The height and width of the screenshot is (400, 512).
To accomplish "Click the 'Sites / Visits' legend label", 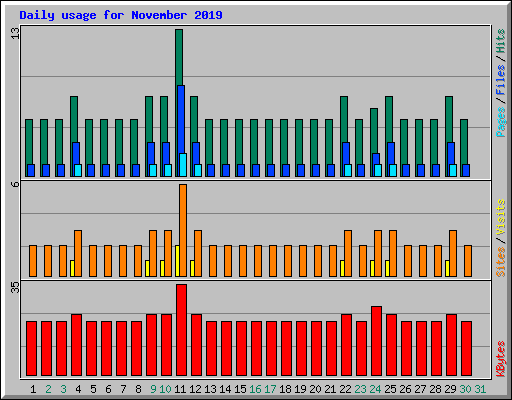I will pyautogui.click(x=500, y=238).
